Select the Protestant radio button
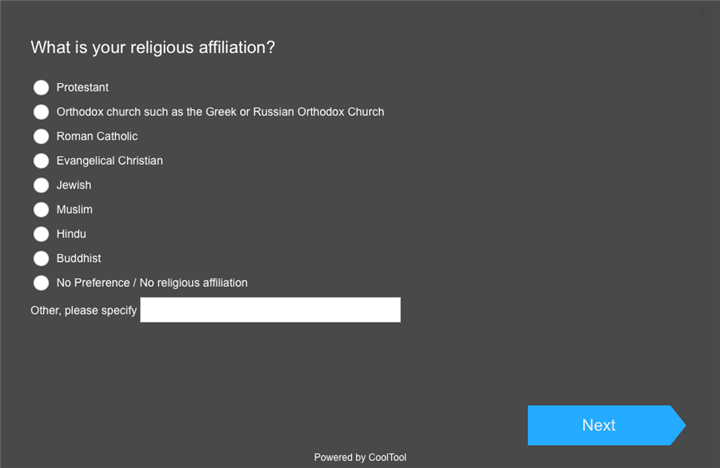The height and width of the screenshot is (468, 720). coord(41,88)
